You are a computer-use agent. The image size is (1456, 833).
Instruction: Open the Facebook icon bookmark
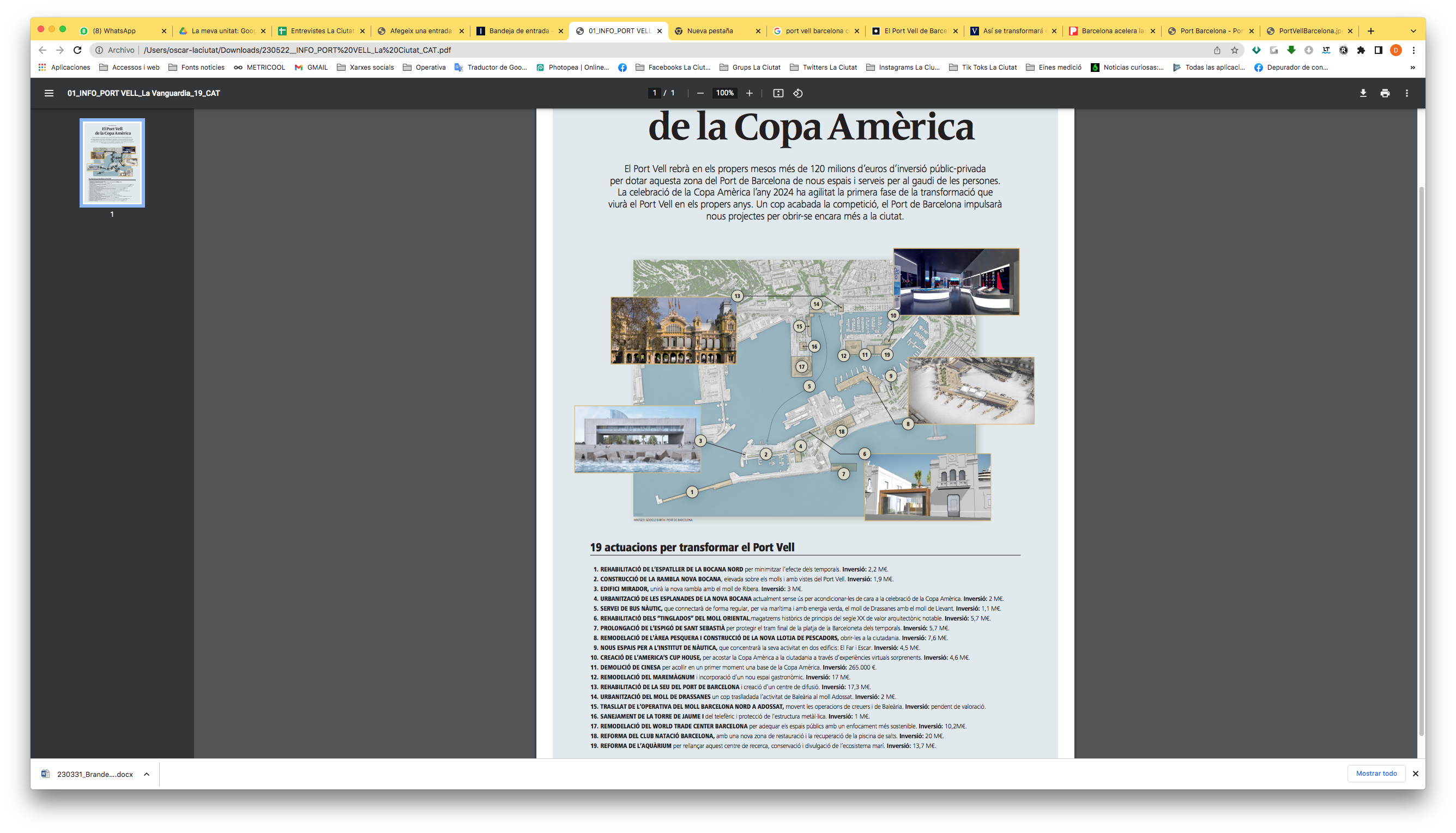(622, 68)
